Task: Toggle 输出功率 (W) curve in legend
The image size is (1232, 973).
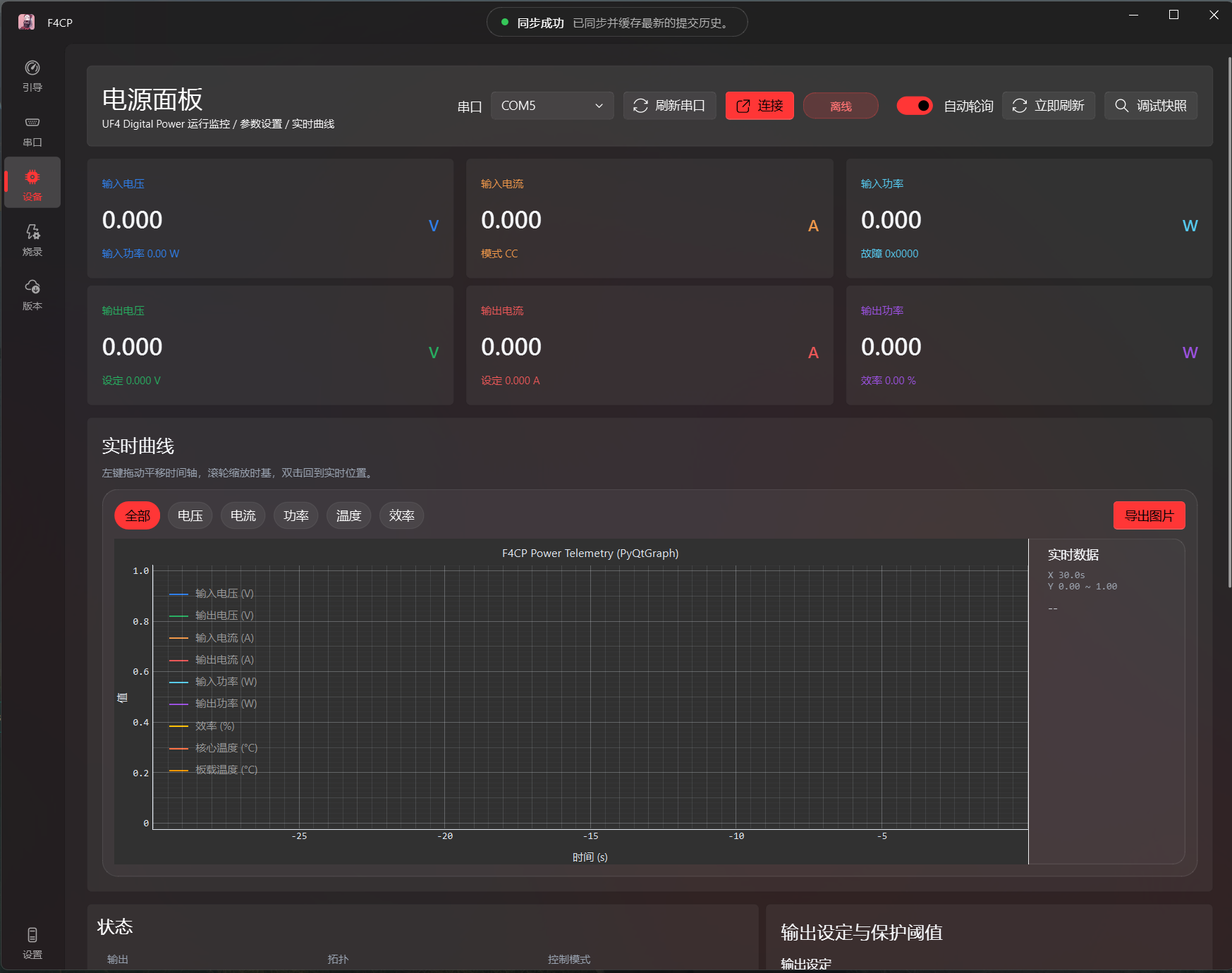Action: [x=213, y=704]
